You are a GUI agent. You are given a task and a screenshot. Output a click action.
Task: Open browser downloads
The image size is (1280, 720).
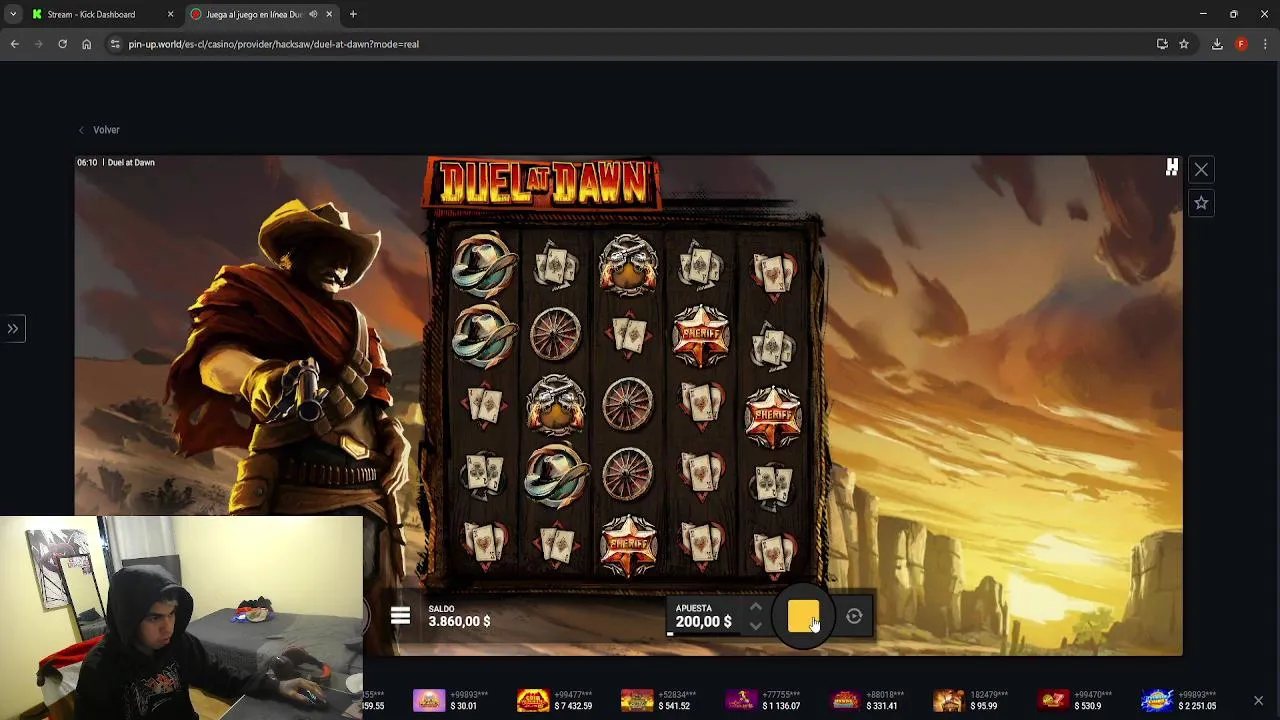tap(1217, 44)
